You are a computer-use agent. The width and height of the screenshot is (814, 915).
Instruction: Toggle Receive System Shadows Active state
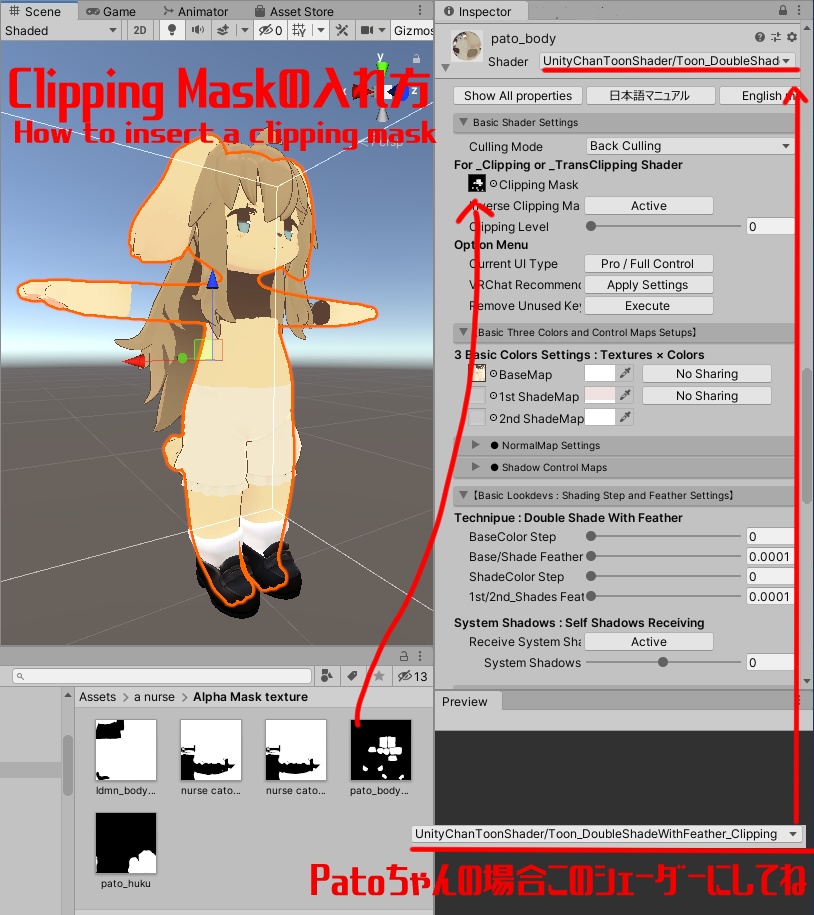[648, 641]
